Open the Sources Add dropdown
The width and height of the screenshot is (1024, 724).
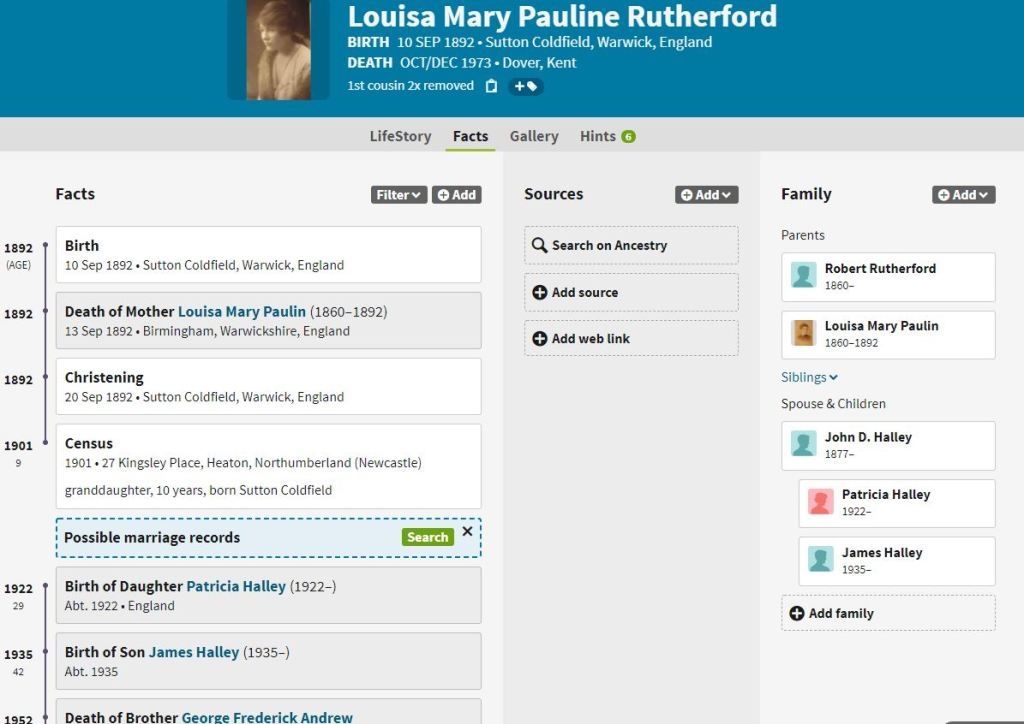click(x=706, y=195)
